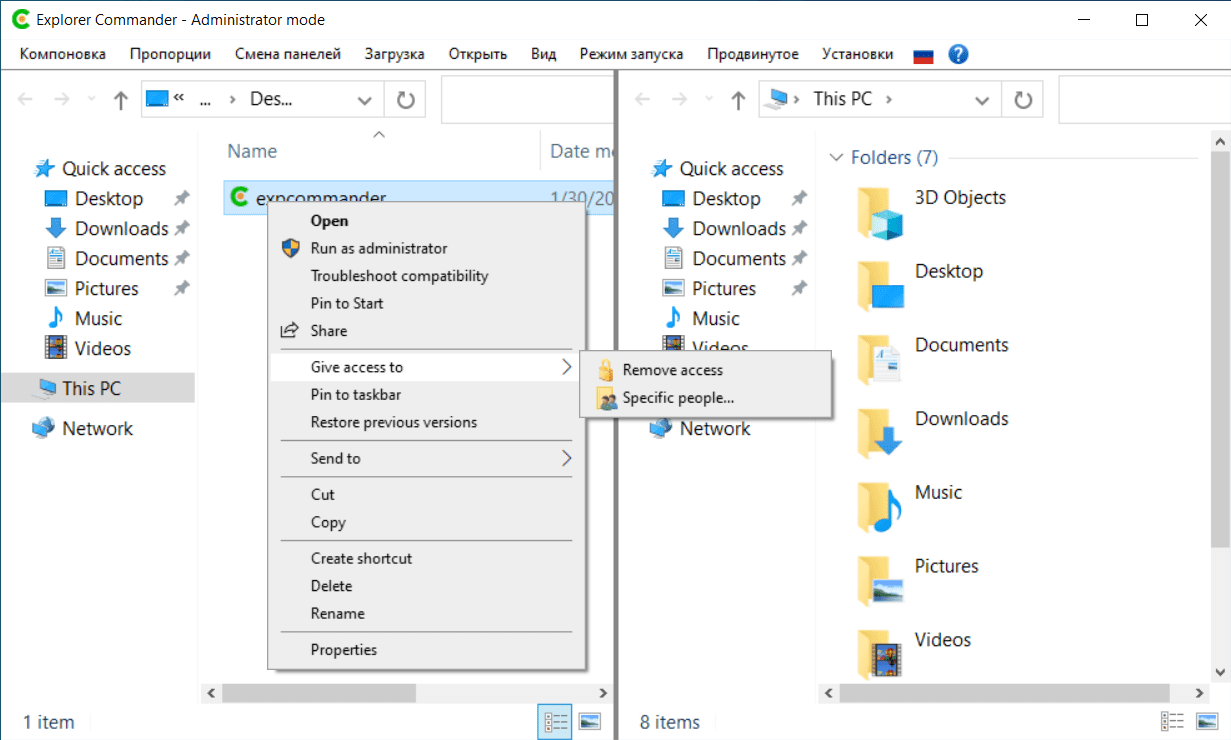This screenshot has width=1231, height=740.
Task: Select Specific people... in submenu
Action: (x=677, y=398)
